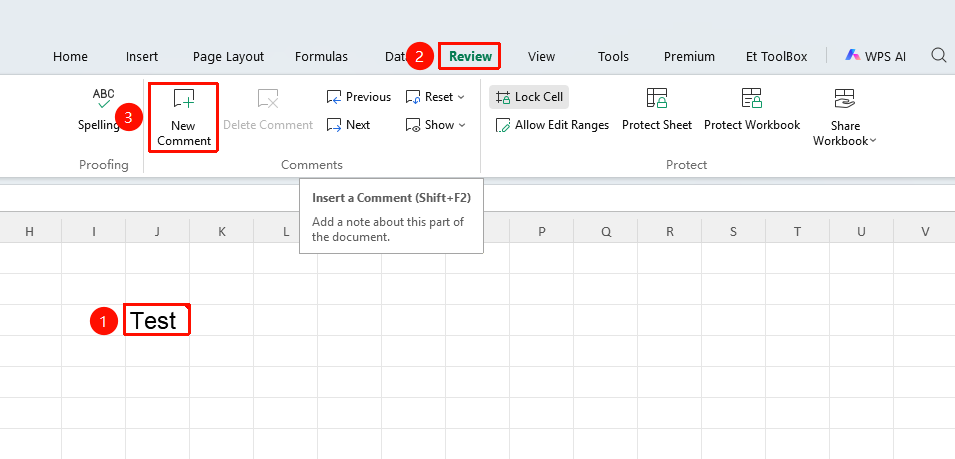The width and height of the screenshot is (955, 459).
Task: Select the Review tab
Action: (x=470, y=57)
